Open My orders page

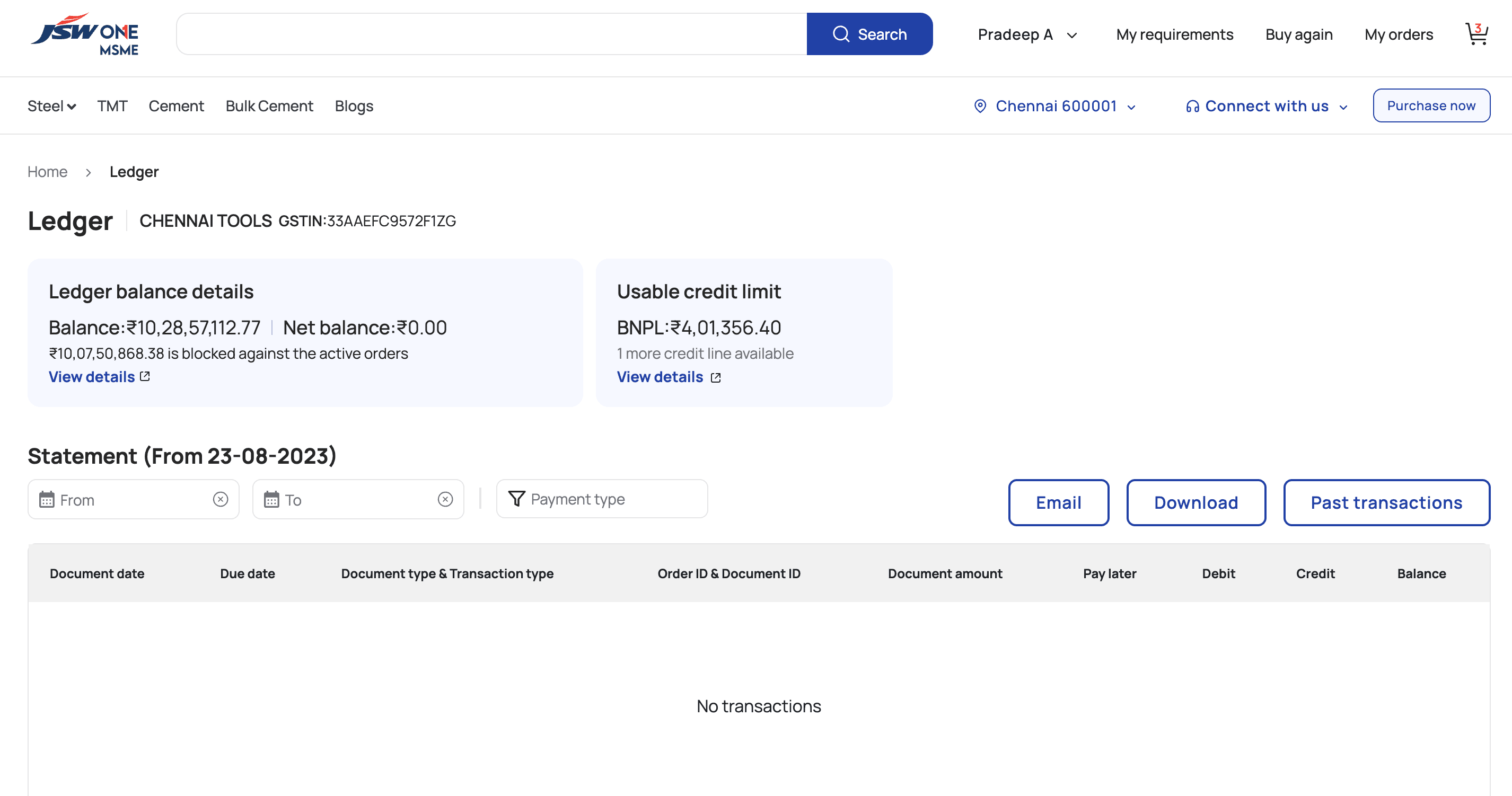(x=1398, y=34)
